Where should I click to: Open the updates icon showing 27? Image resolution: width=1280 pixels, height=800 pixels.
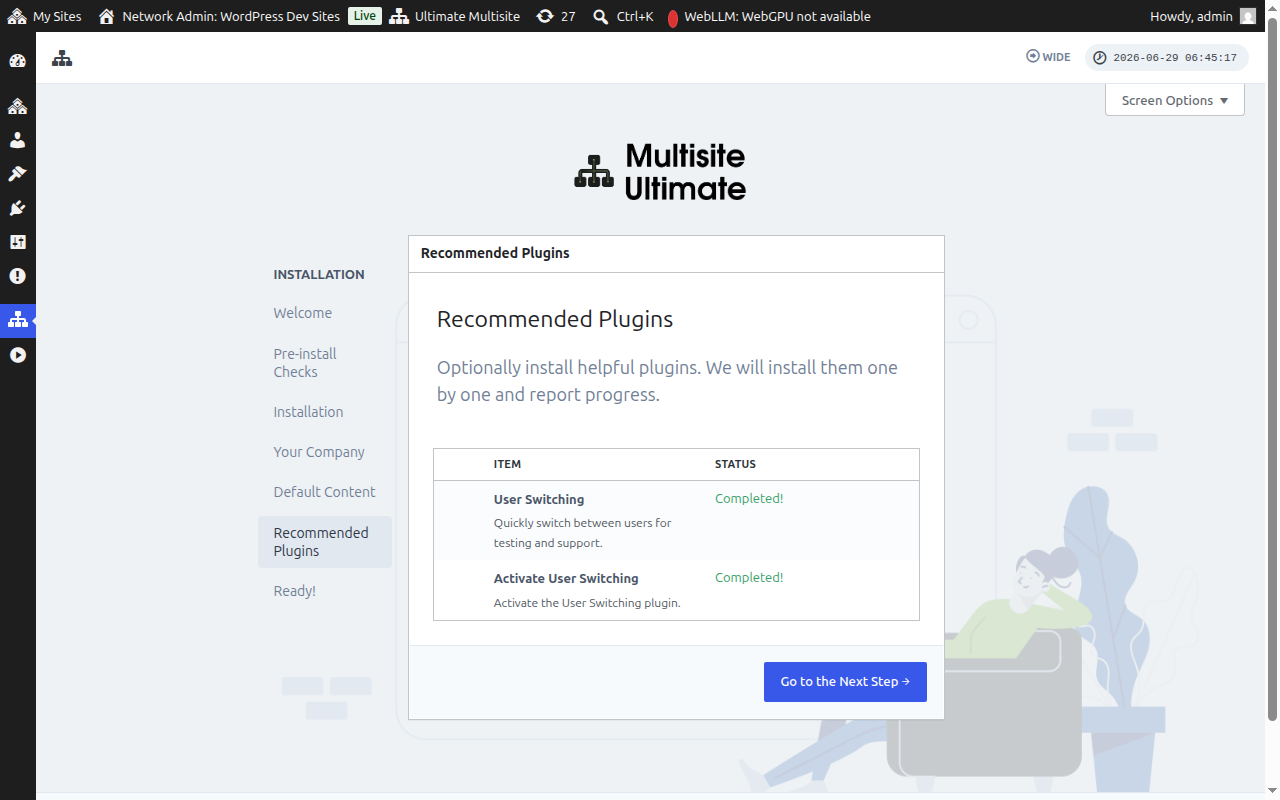555,16
